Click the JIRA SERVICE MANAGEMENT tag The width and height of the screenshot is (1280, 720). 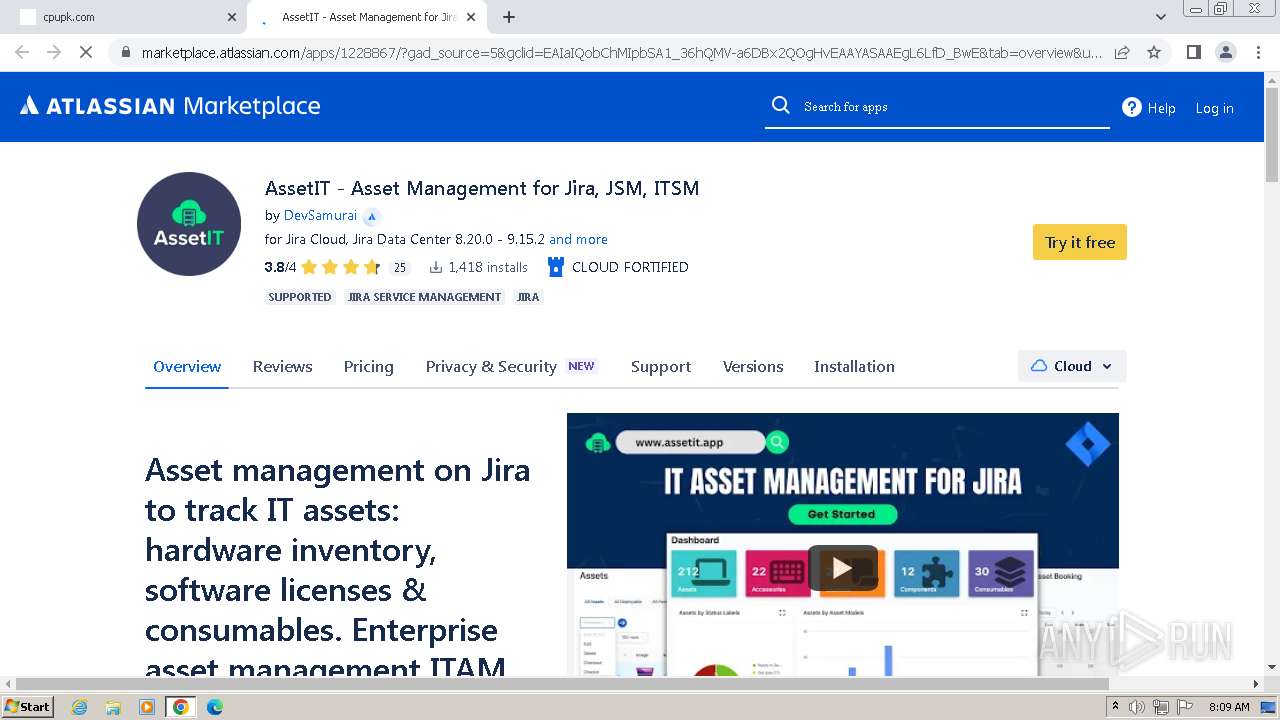point(425,297)
